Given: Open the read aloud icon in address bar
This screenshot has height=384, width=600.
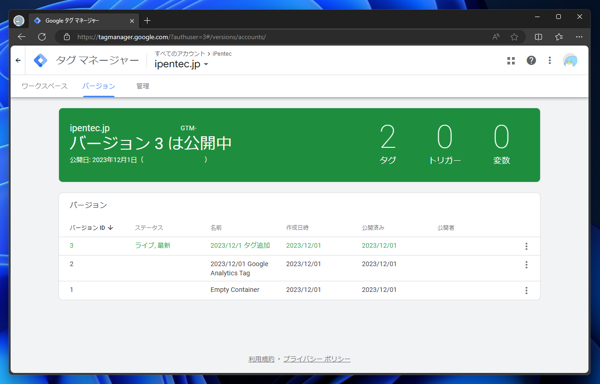Looking at the screenshot, I should tap(496, 37).
